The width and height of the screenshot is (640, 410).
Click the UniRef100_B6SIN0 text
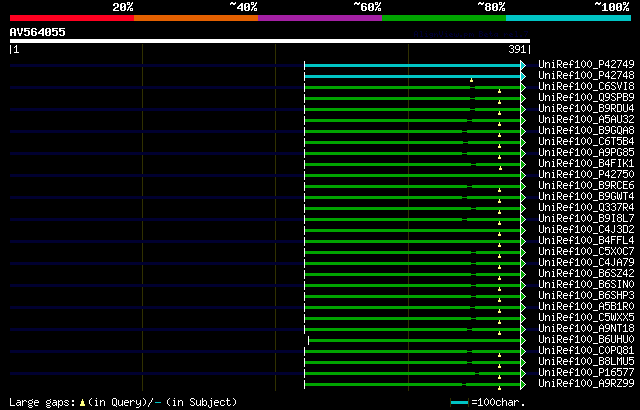[x=586, y=285]
